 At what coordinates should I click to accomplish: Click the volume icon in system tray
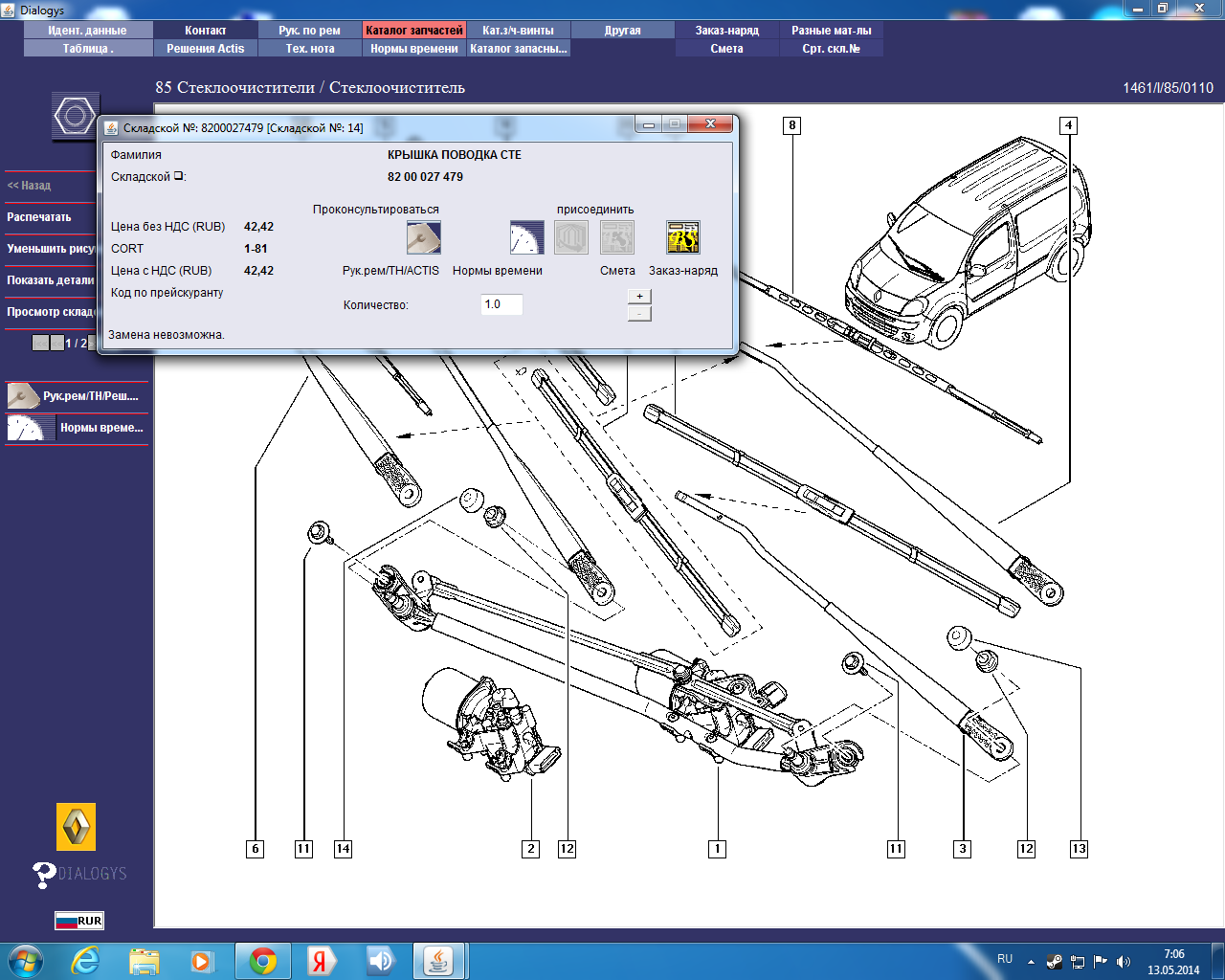tap(1124, 962)
